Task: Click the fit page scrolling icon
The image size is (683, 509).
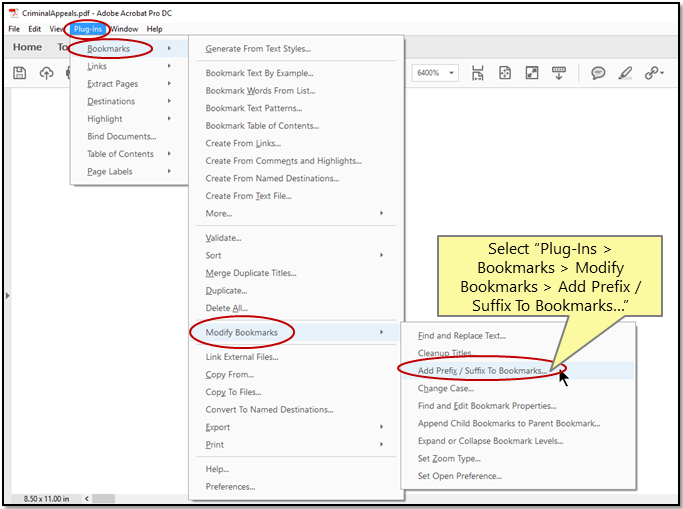Action: point(478,73)
